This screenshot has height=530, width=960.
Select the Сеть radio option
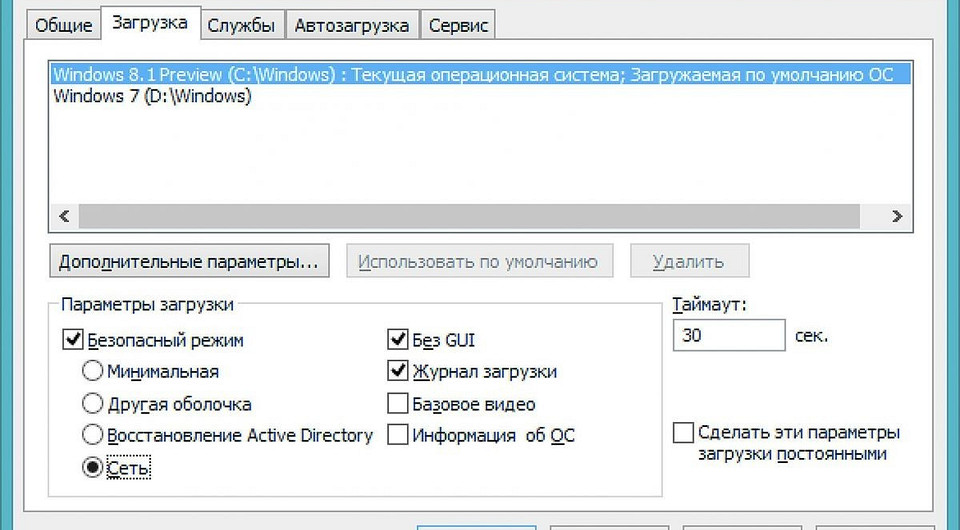click(x=92, y=468)
